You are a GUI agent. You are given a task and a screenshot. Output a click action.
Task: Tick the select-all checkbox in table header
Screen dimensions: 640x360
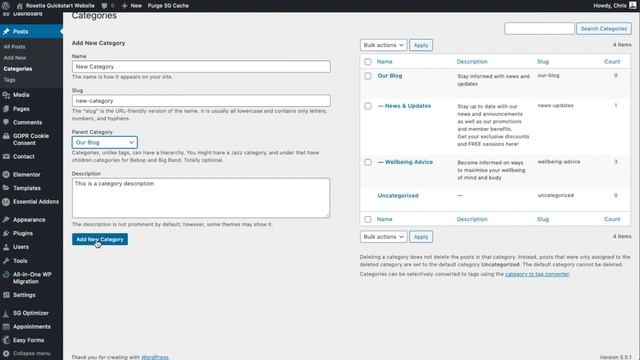(x=368, y=62)
